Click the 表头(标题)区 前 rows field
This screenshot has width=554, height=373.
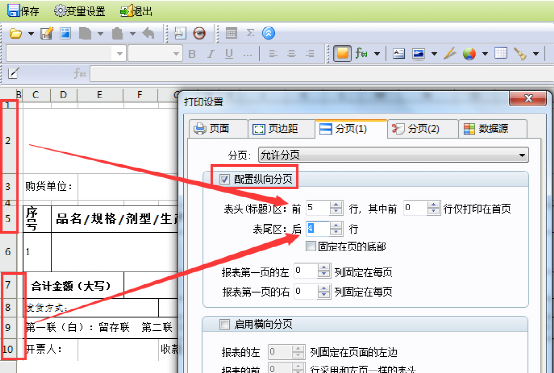318,208
